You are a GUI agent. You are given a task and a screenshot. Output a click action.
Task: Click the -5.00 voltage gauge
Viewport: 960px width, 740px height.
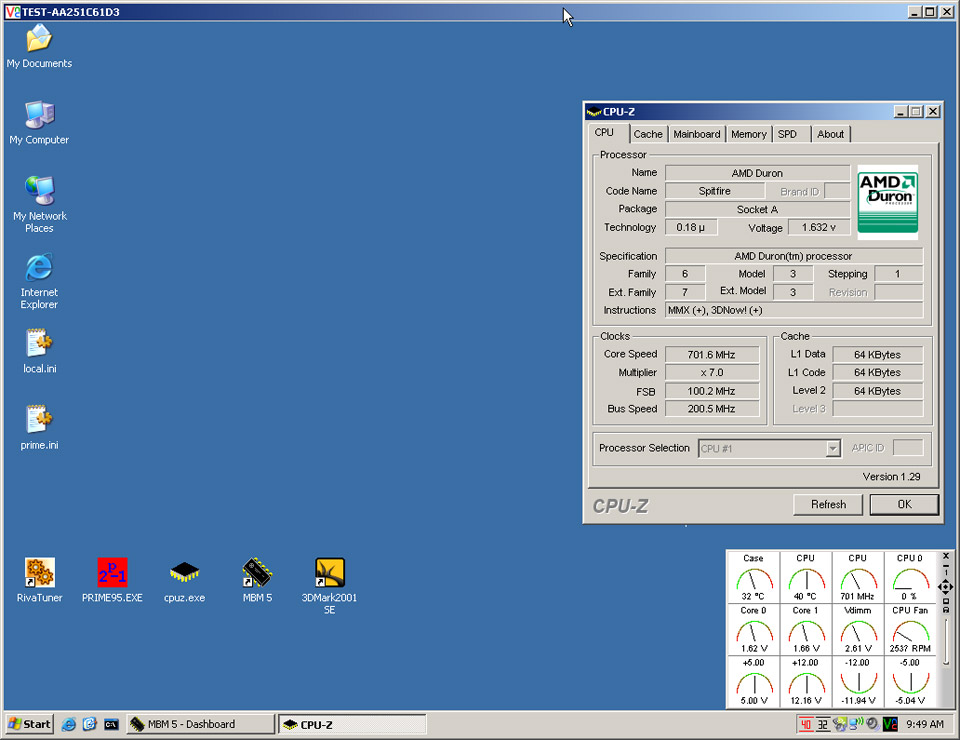910,681
